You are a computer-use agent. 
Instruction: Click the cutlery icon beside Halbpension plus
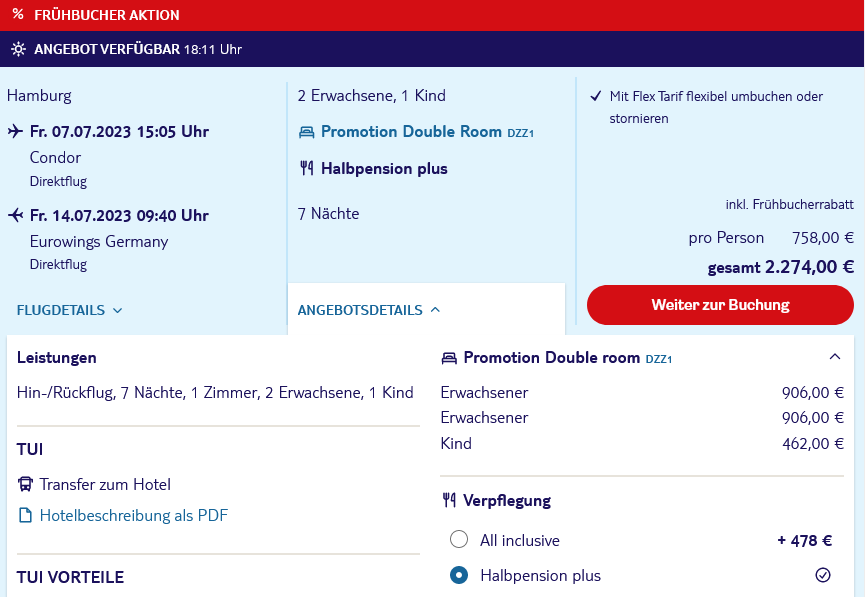307,168
